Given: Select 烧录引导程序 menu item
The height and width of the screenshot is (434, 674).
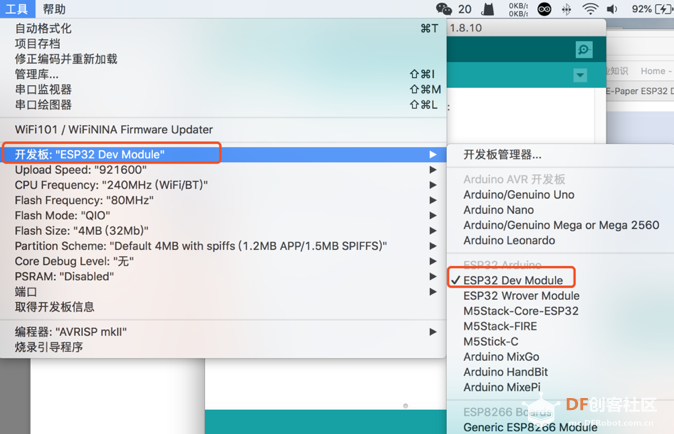Looking at the screenshot, I should pyautogui.click(x=223, y=347).
